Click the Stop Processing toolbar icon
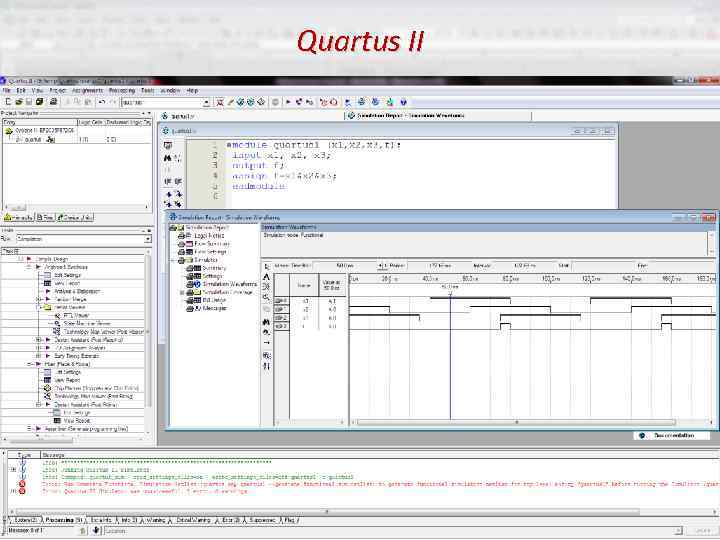 (275, 102)
